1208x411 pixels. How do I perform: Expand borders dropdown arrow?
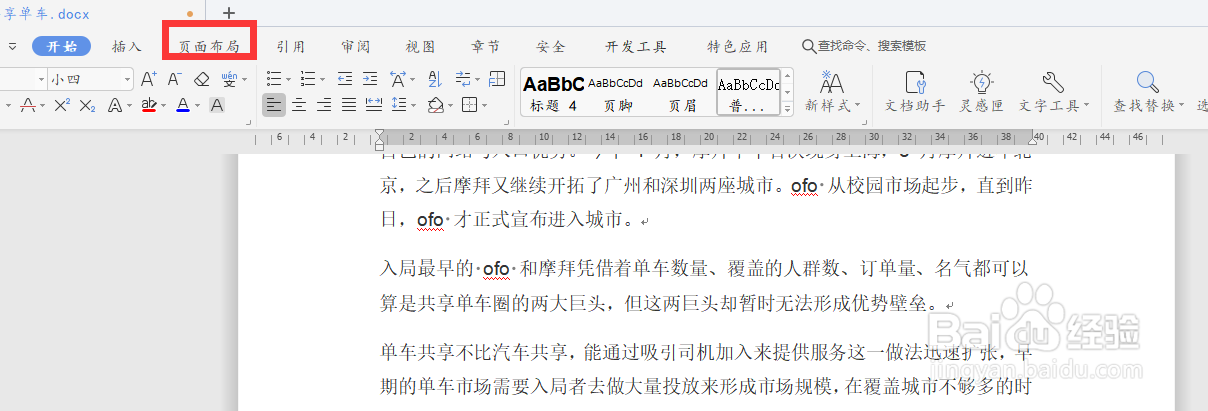pyautogui.click(x=484, y=105)
